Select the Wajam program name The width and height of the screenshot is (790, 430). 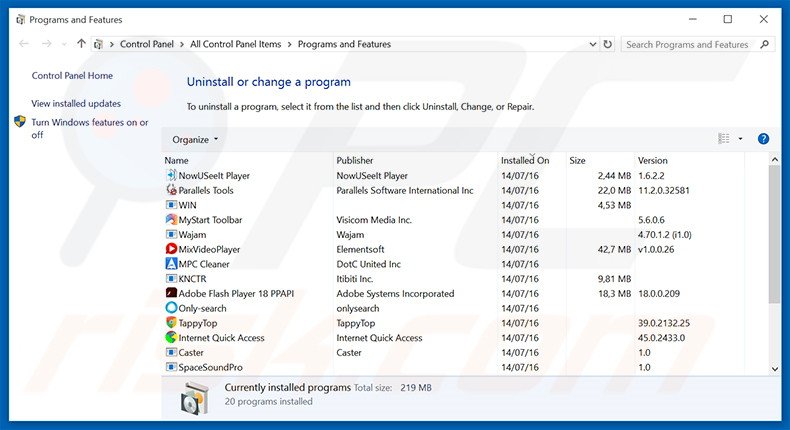pos(192,234)
